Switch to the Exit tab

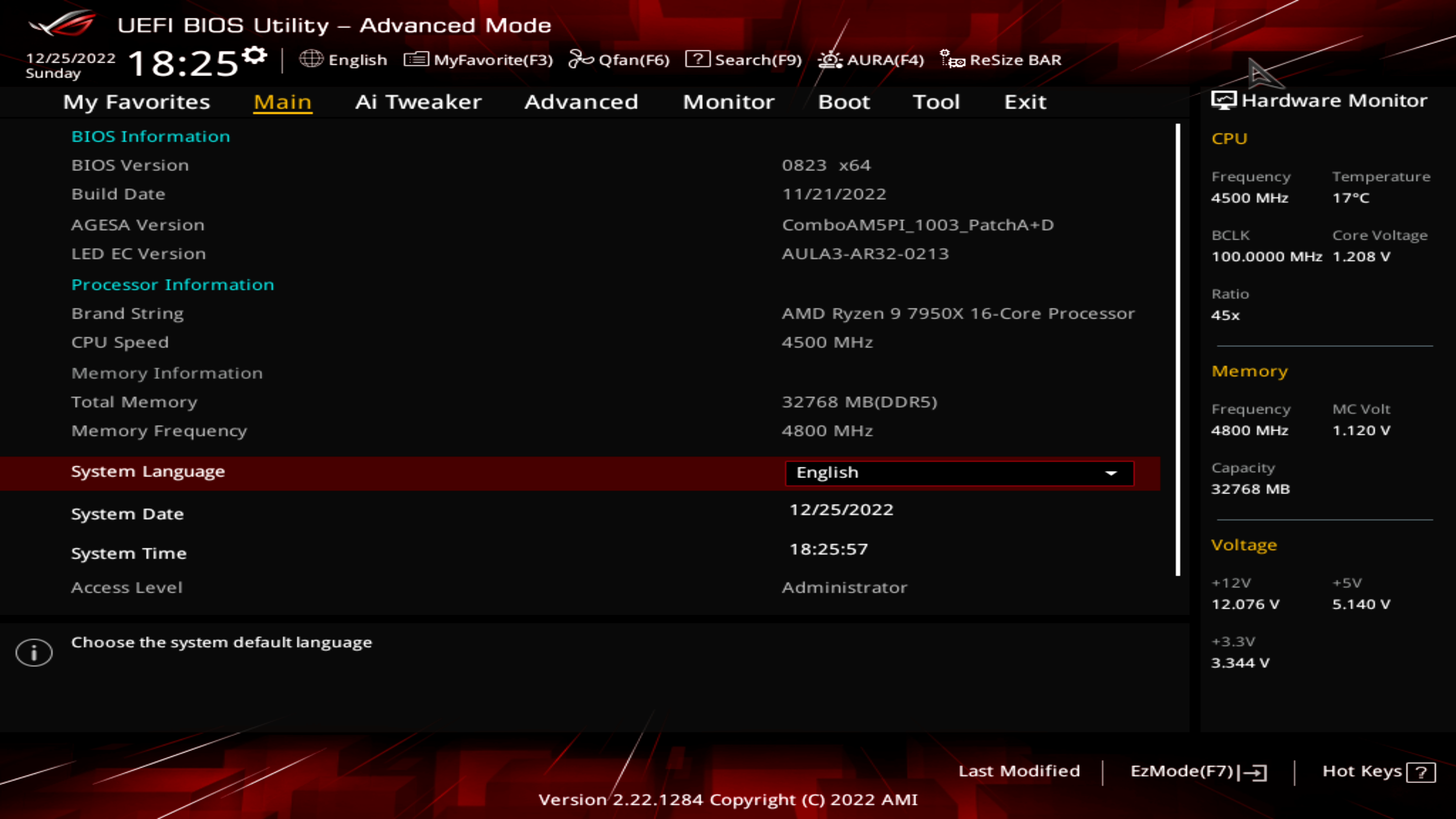tap(1025, 102)
